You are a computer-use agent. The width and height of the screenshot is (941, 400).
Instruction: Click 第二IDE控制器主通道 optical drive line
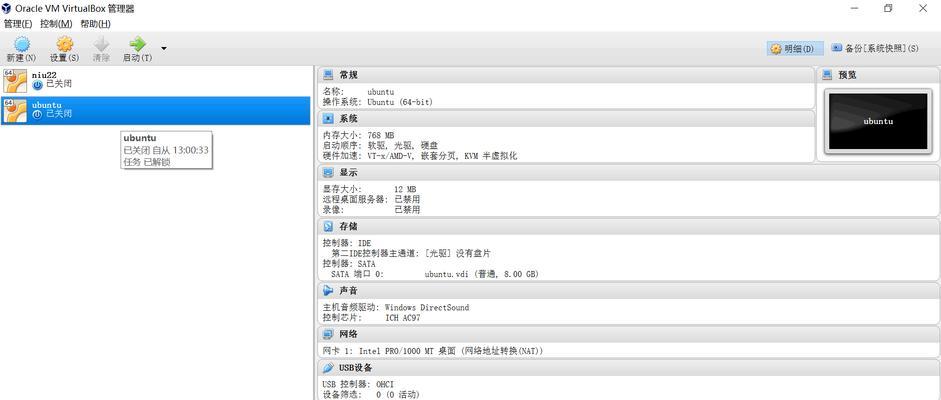pyautogui.click(x=410, y=254)
